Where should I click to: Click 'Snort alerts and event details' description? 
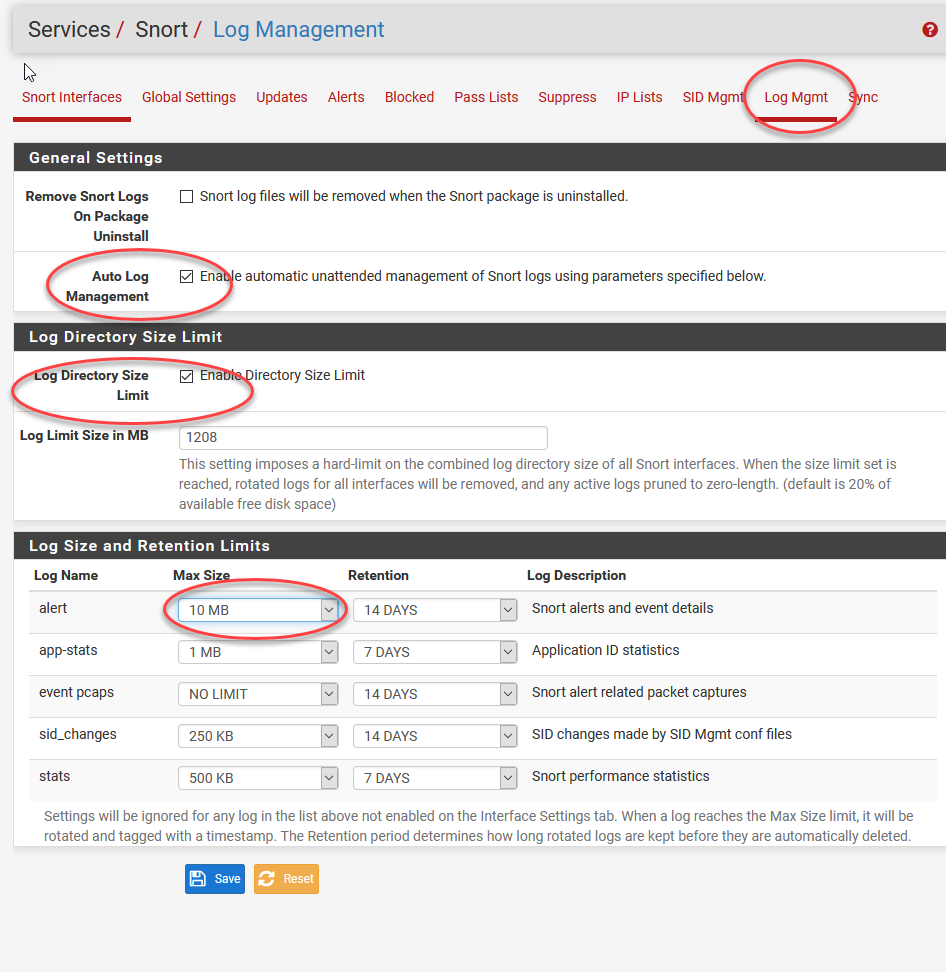(622, 608)
